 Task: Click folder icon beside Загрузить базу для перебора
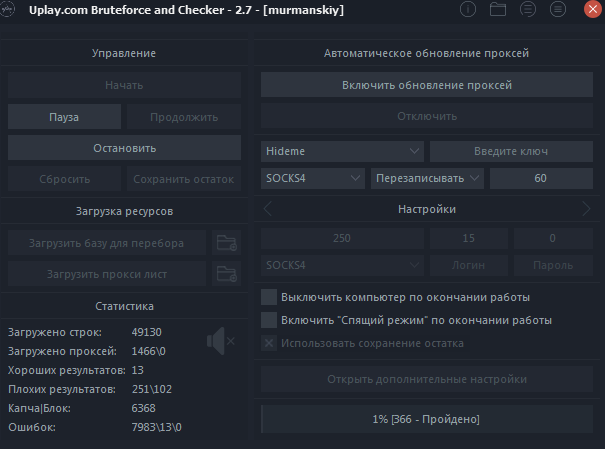point(226,243)
